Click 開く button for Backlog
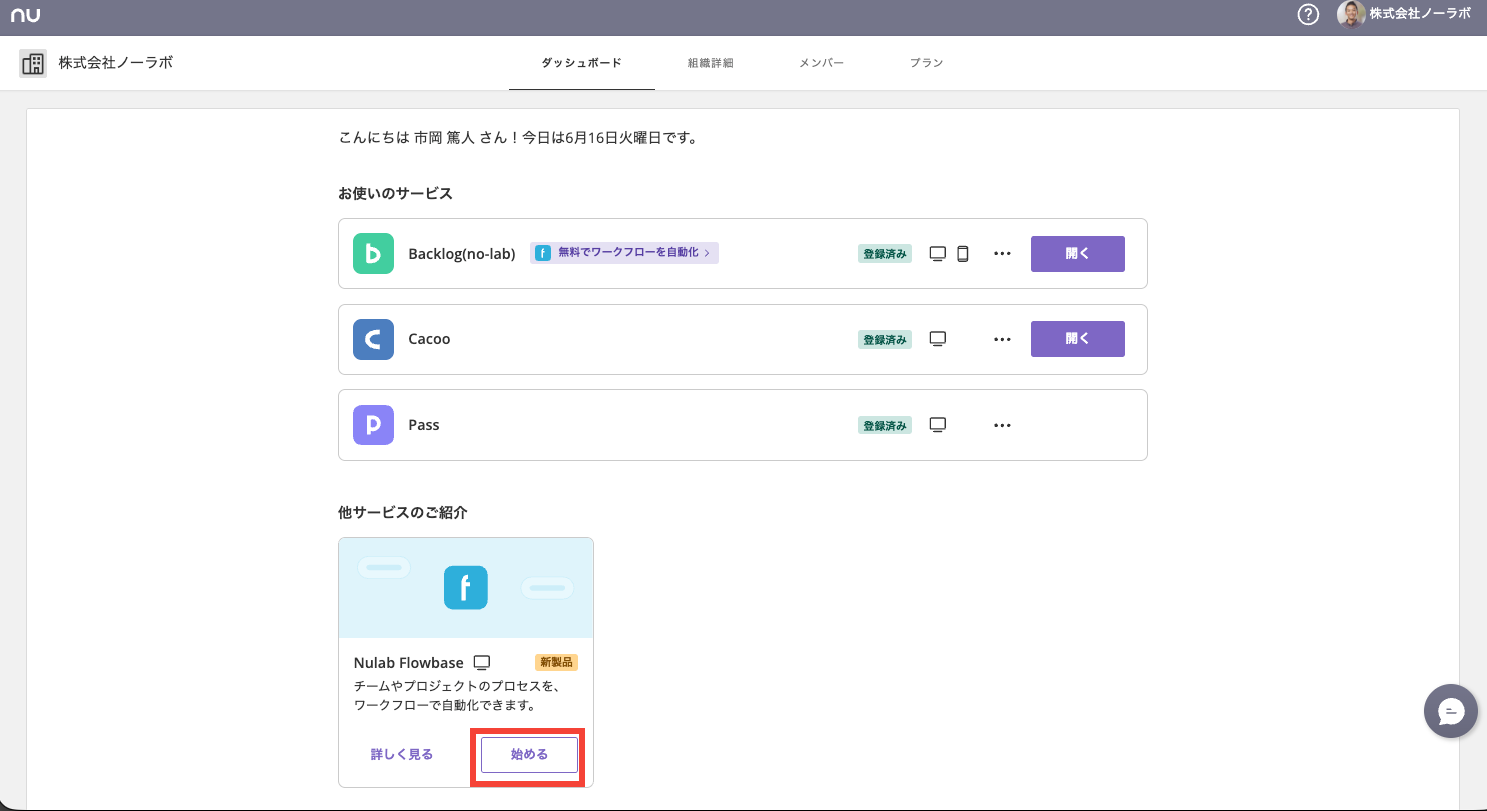Viewport: 1487px width, 811px height. [x=1078, y=254]
